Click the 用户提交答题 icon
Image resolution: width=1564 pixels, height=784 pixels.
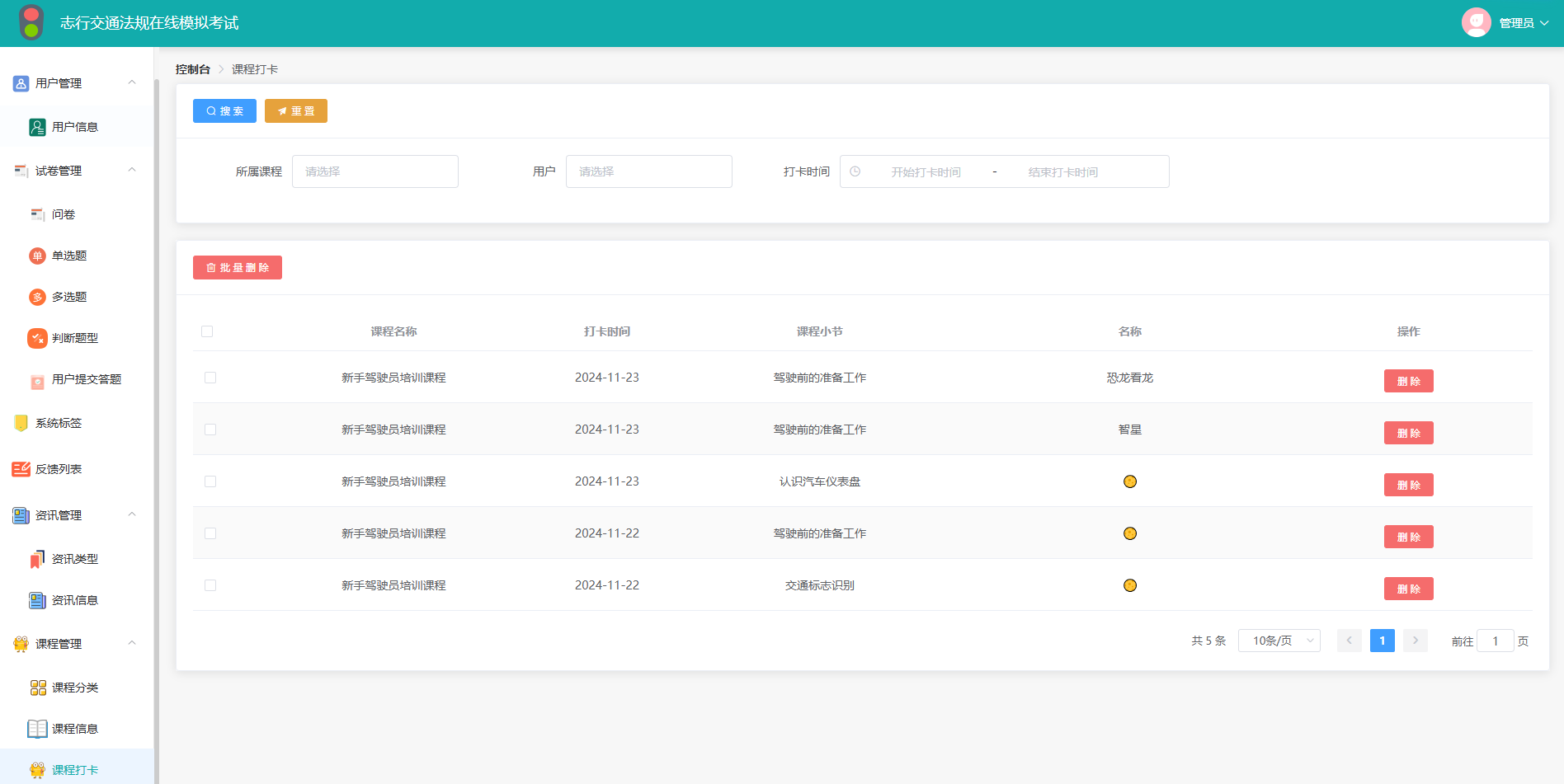[x=37, y=382]
